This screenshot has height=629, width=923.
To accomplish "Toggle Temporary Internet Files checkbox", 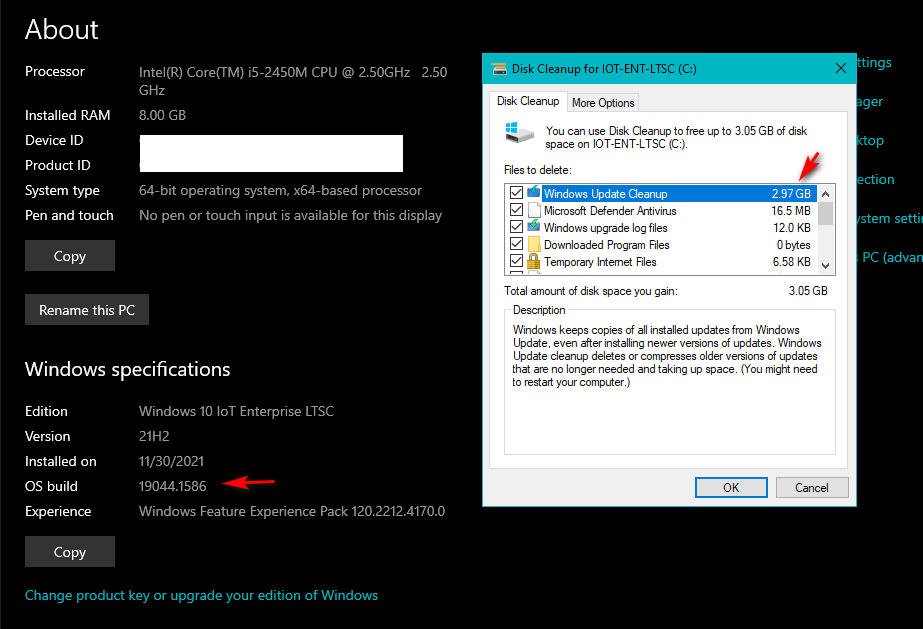I will [516, 261].
